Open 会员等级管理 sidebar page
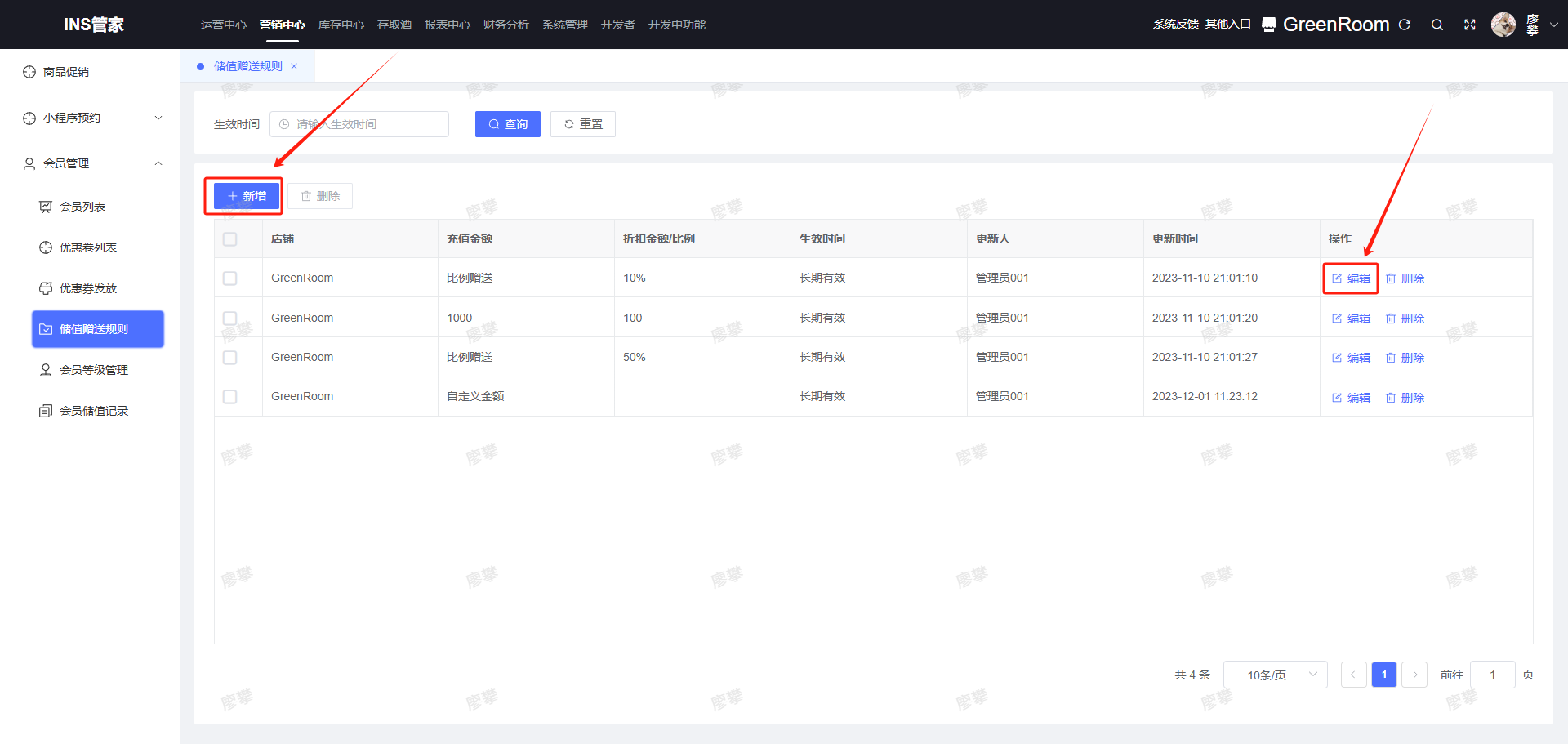 click(x=98, y=370)
